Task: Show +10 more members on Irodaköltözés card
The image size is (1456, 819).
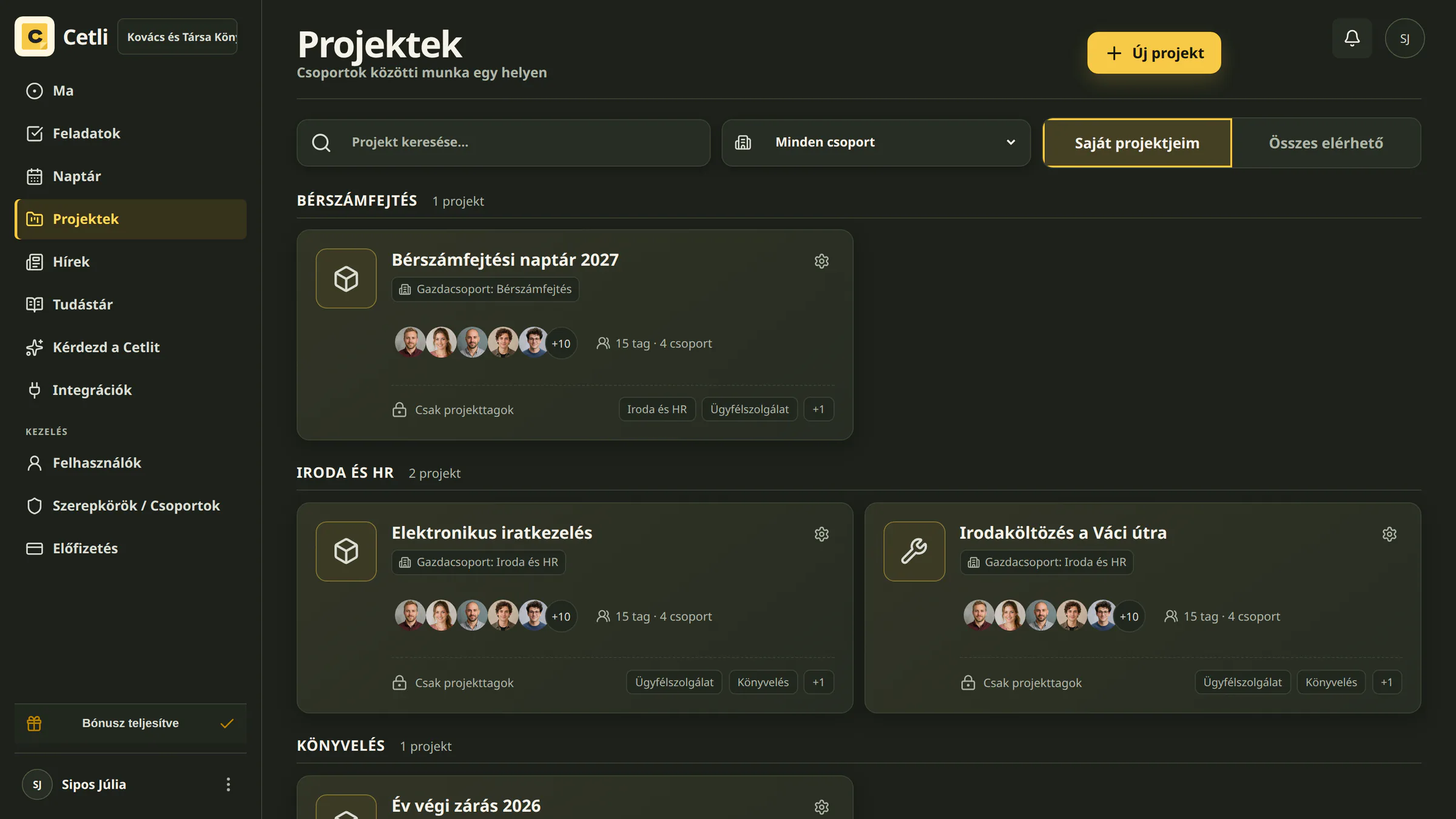Action: pos(1128,616)
